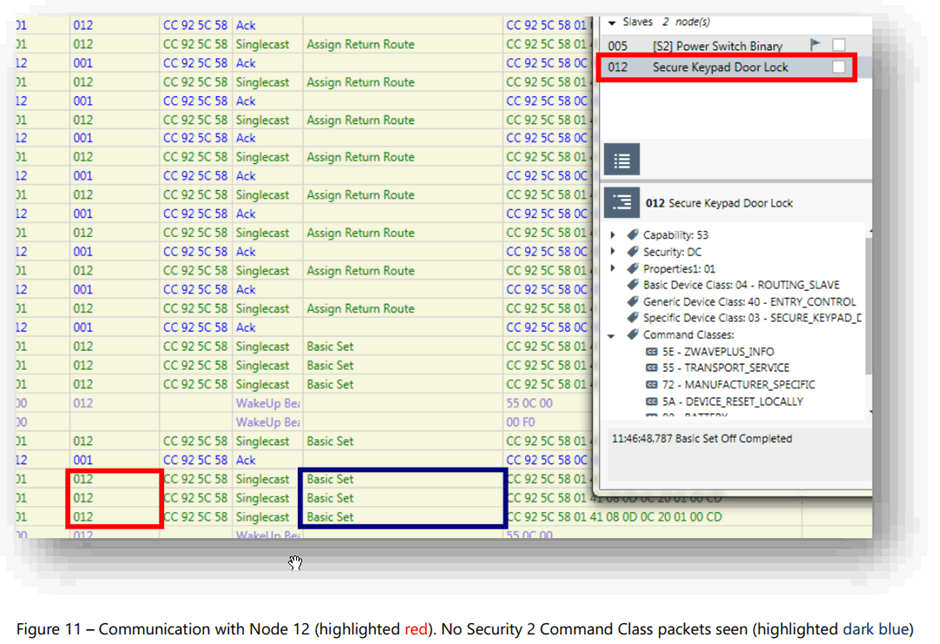Tick the checkbox for Secure Keypad Door Lock
This screenshot has width=940, height=644.
(x=839, y=67)
